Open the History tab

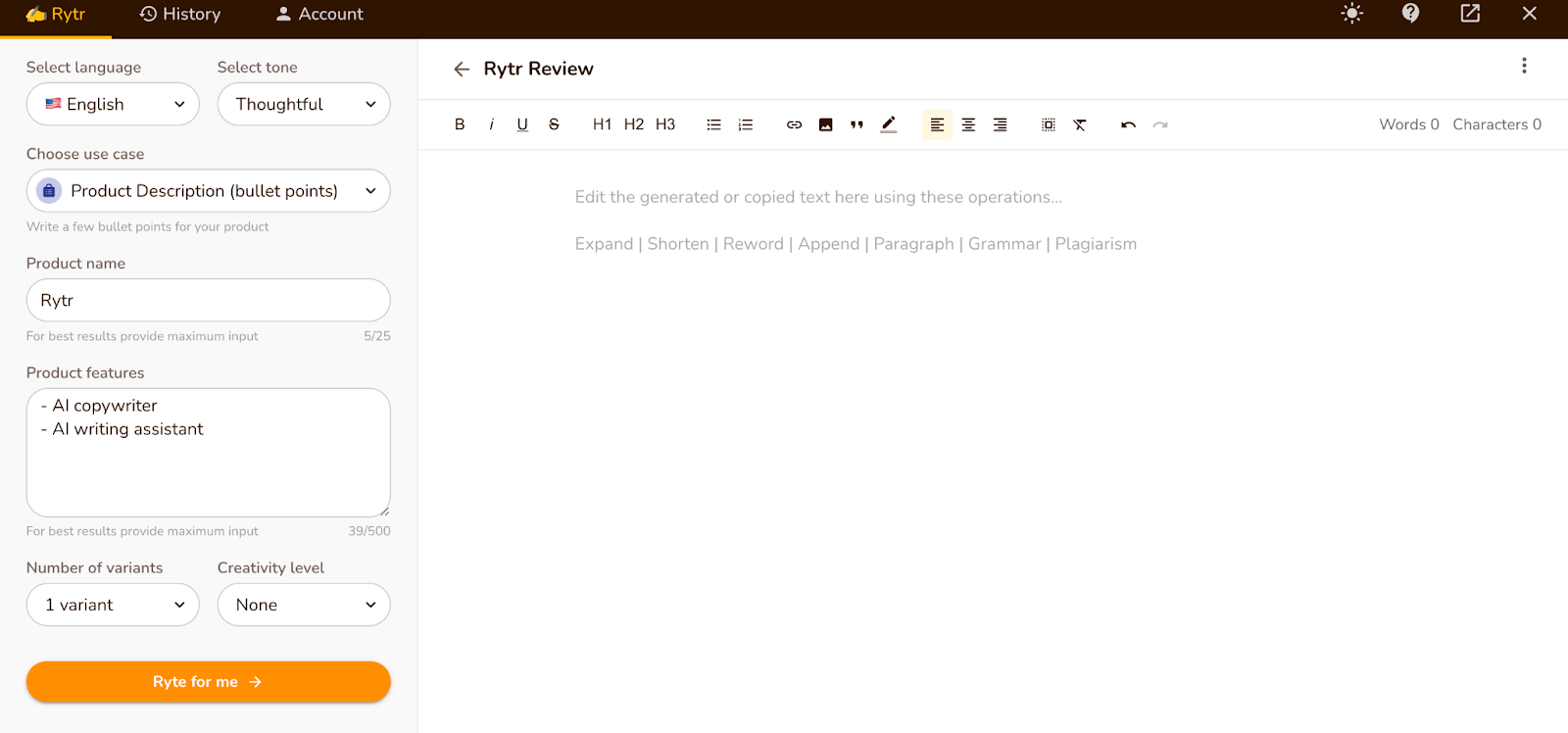coord(180,15)
